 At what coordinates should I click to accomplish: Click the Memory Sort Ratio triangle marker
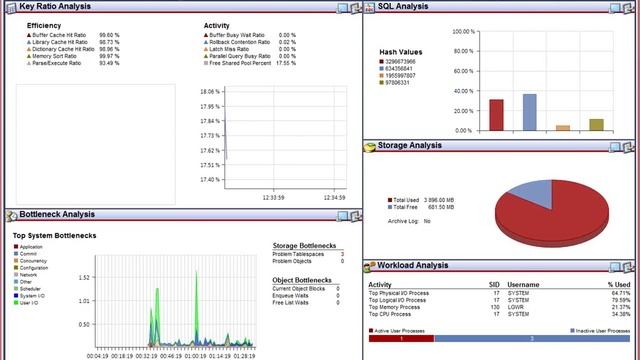[29, 56]
